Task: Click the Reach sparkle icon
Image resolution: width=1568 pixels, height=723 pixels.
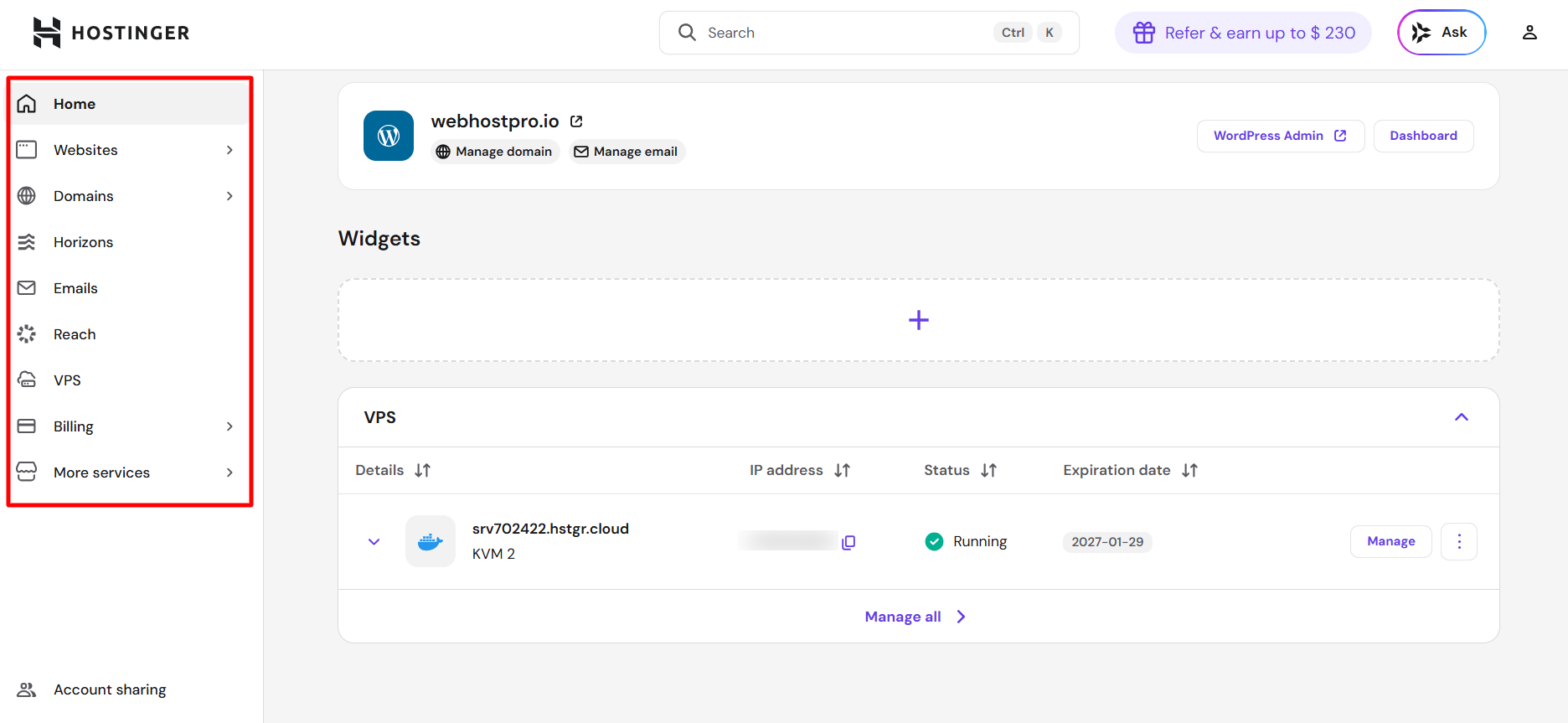Action: point(27,334)
